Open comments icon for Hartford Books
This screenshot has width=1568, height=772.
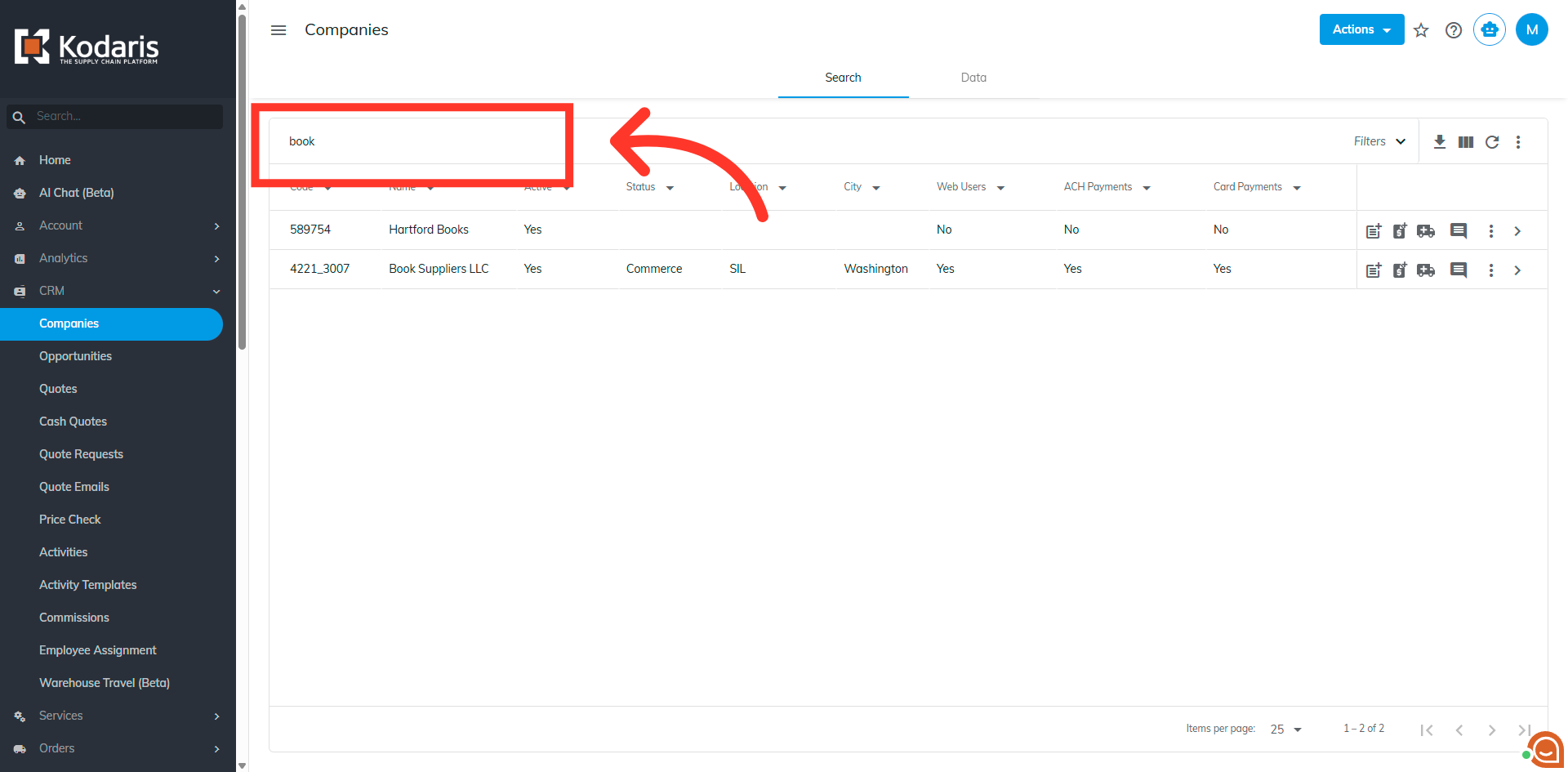pyautogui.click(x=1459, y=231)
